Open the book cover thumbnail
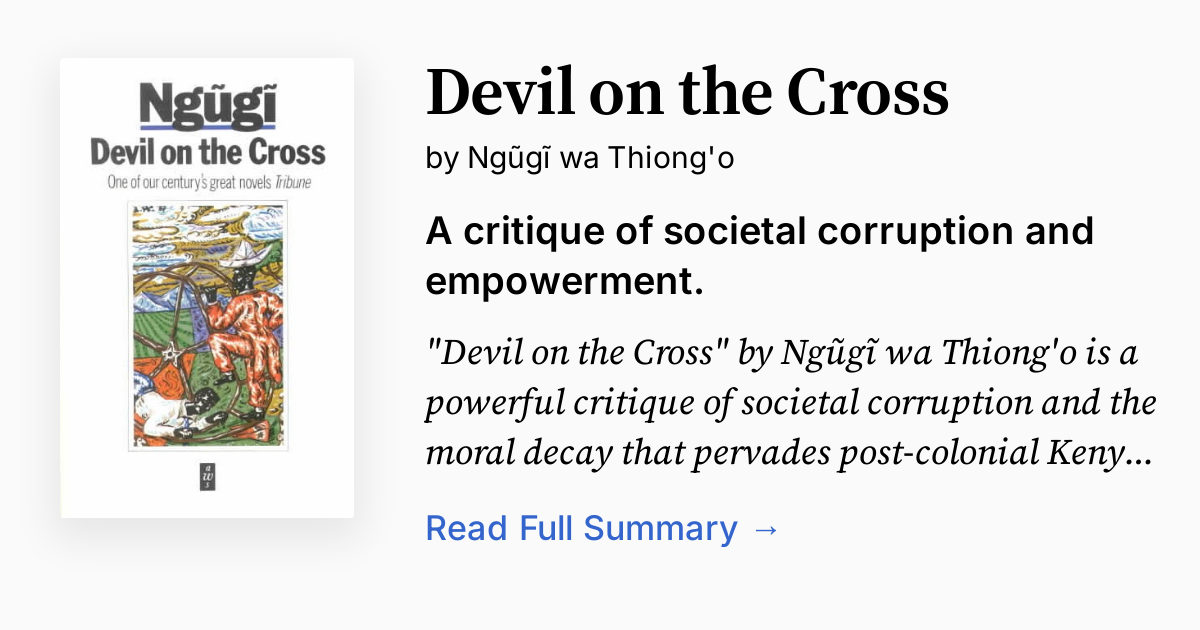This screenshot has height=630, width=1200. pos(207,288)
